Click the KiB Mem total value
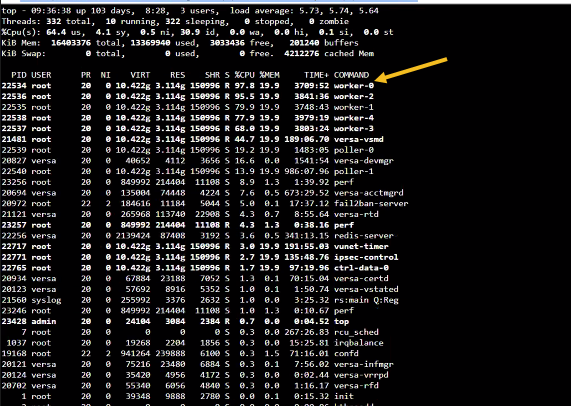The width and height of the screenshot is (571, 406). click(71, 43)
